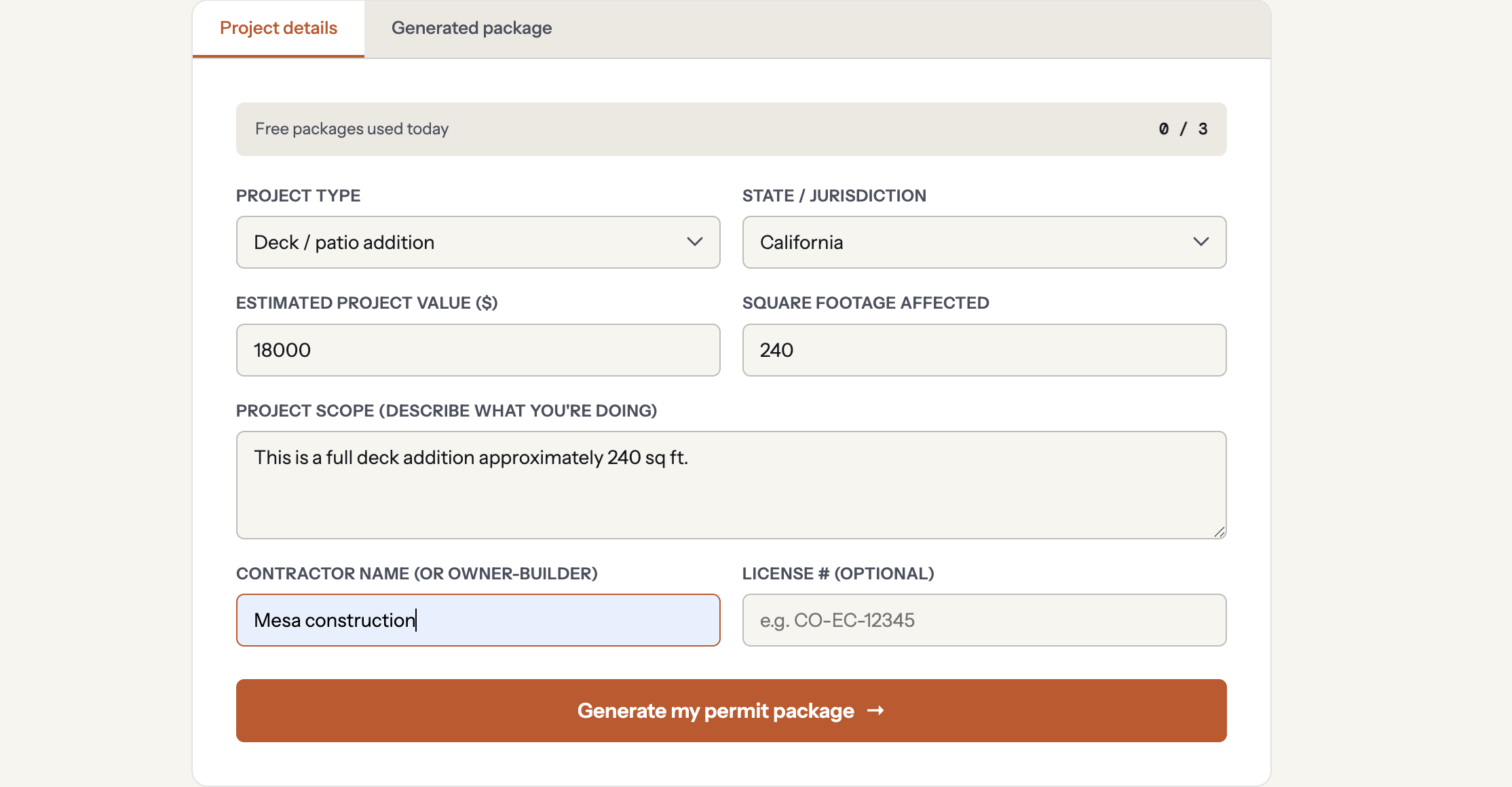Click the PROJECT SCOPE label text

pyautogui.click(x=447, y=410)
